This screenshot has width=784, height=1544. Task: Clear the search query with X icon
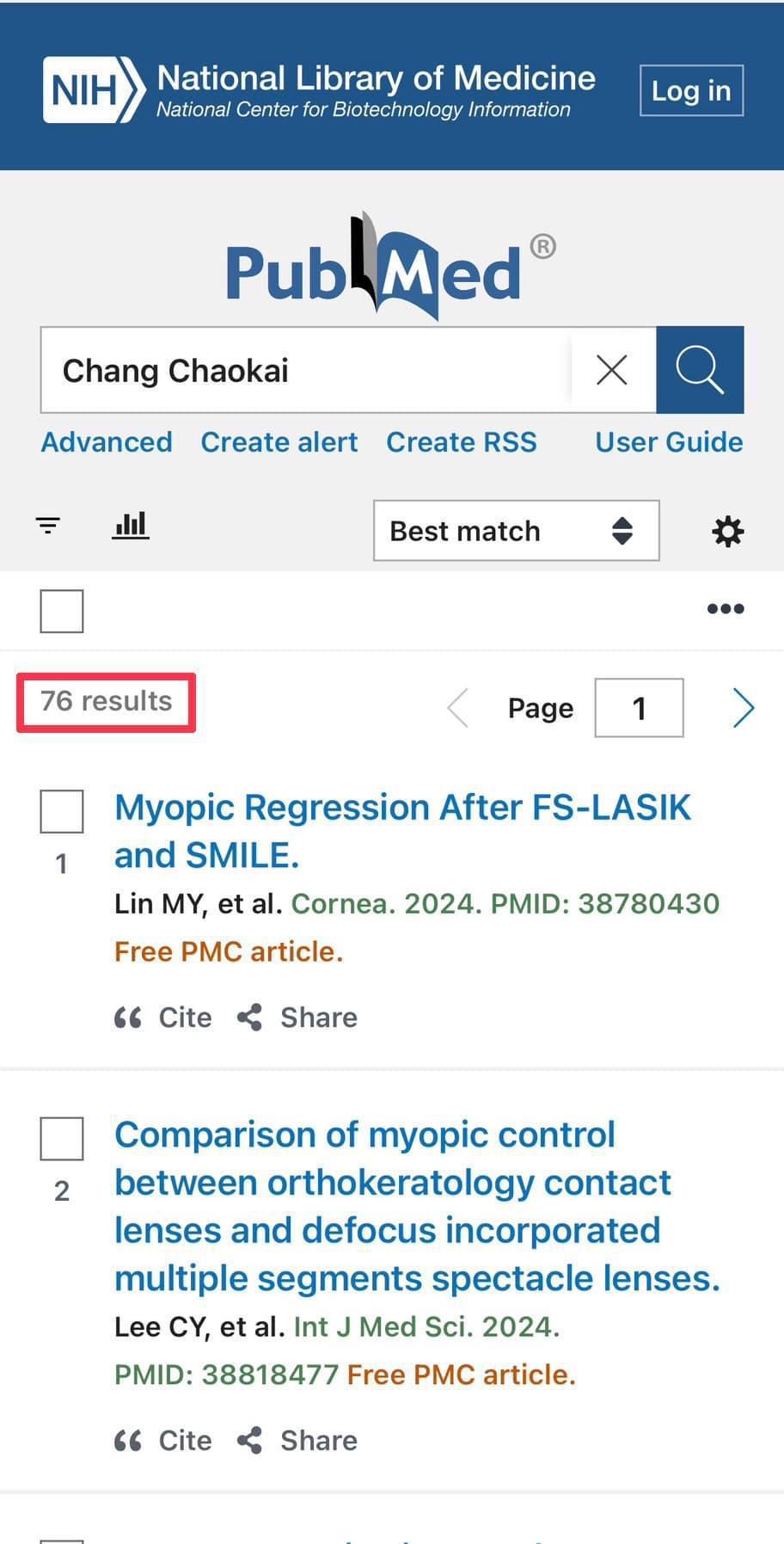coord(612,370)
